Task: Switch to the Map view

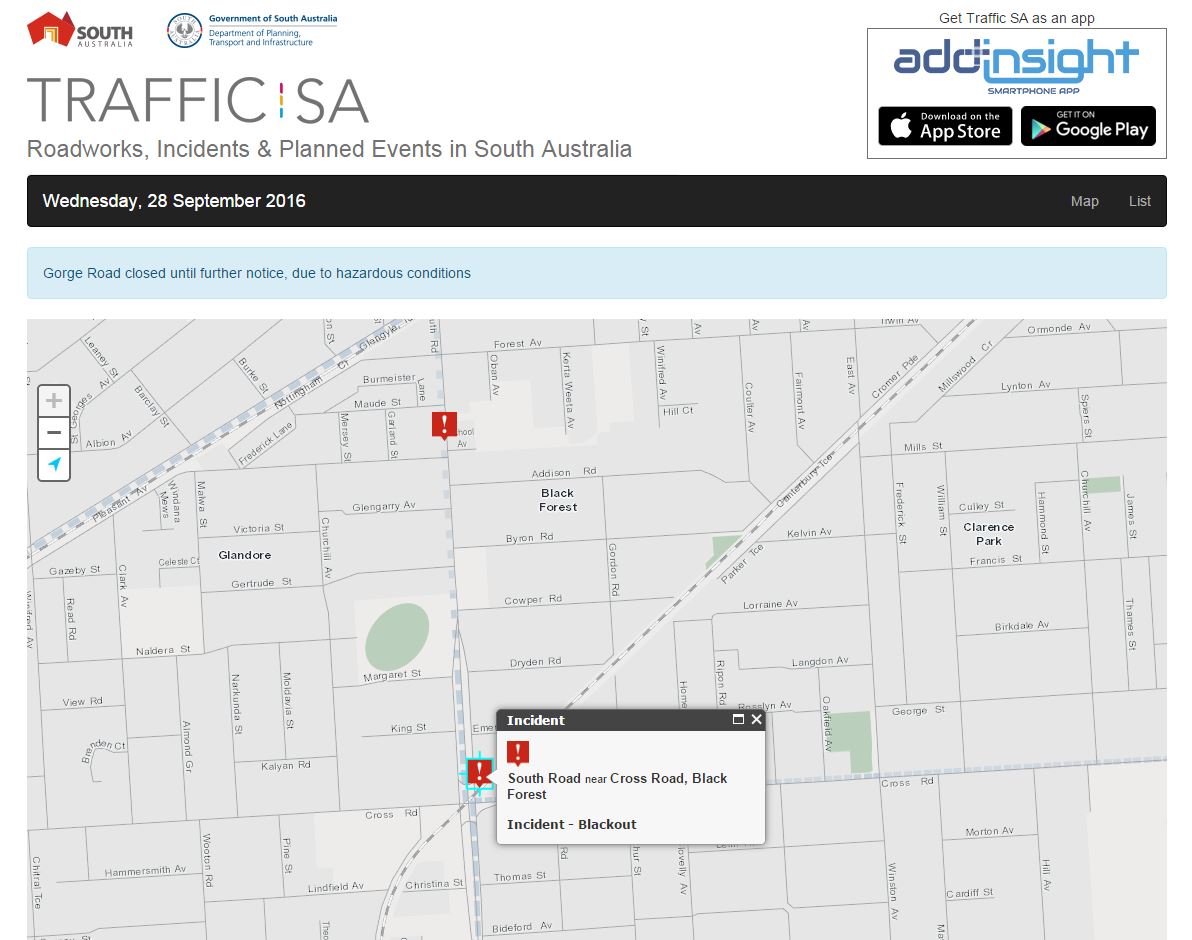Action: click(1084, 201)
